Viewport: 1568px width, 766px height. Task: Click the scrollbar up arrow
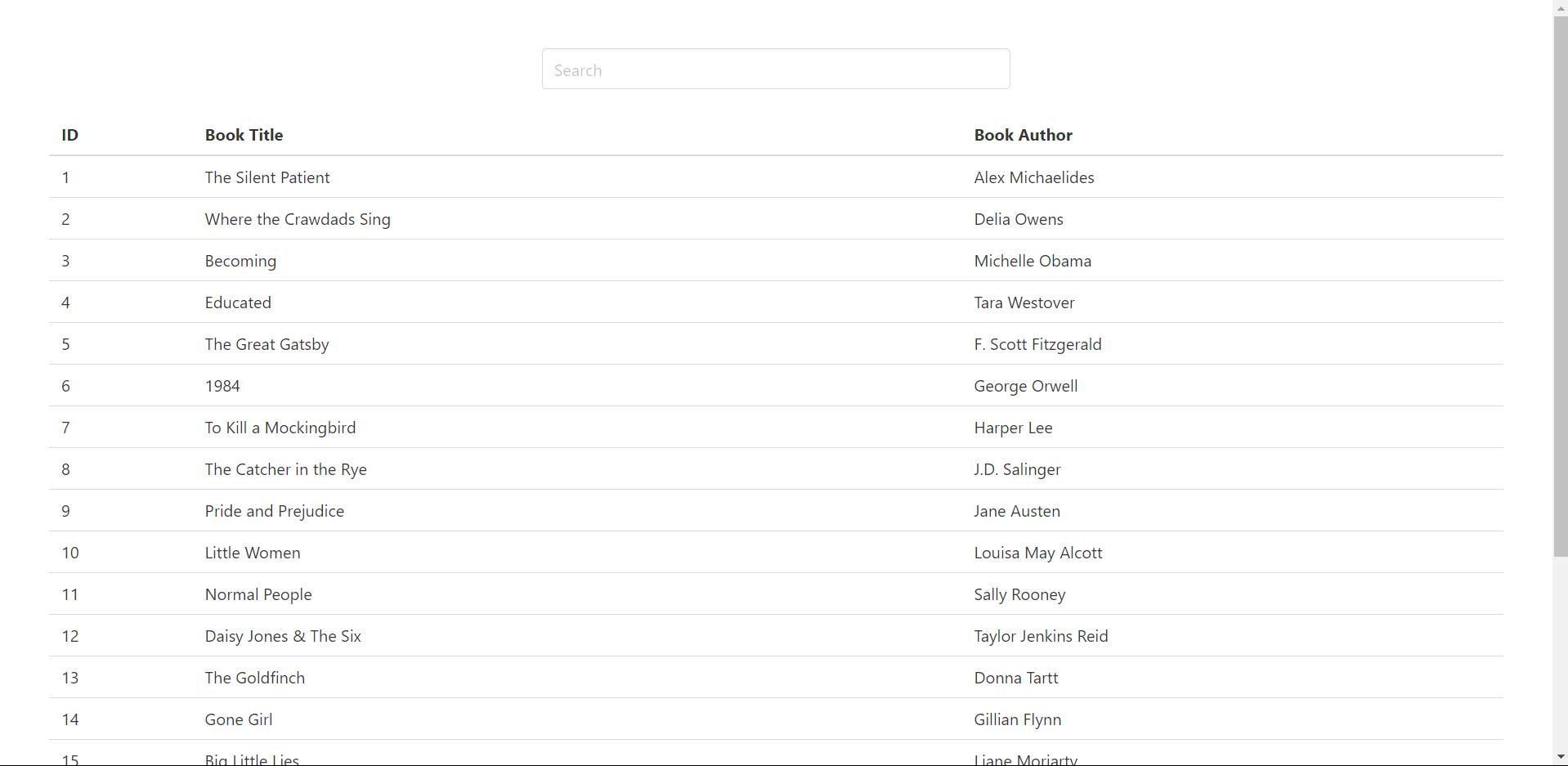pyautogui.click(x=1561, y=7)
